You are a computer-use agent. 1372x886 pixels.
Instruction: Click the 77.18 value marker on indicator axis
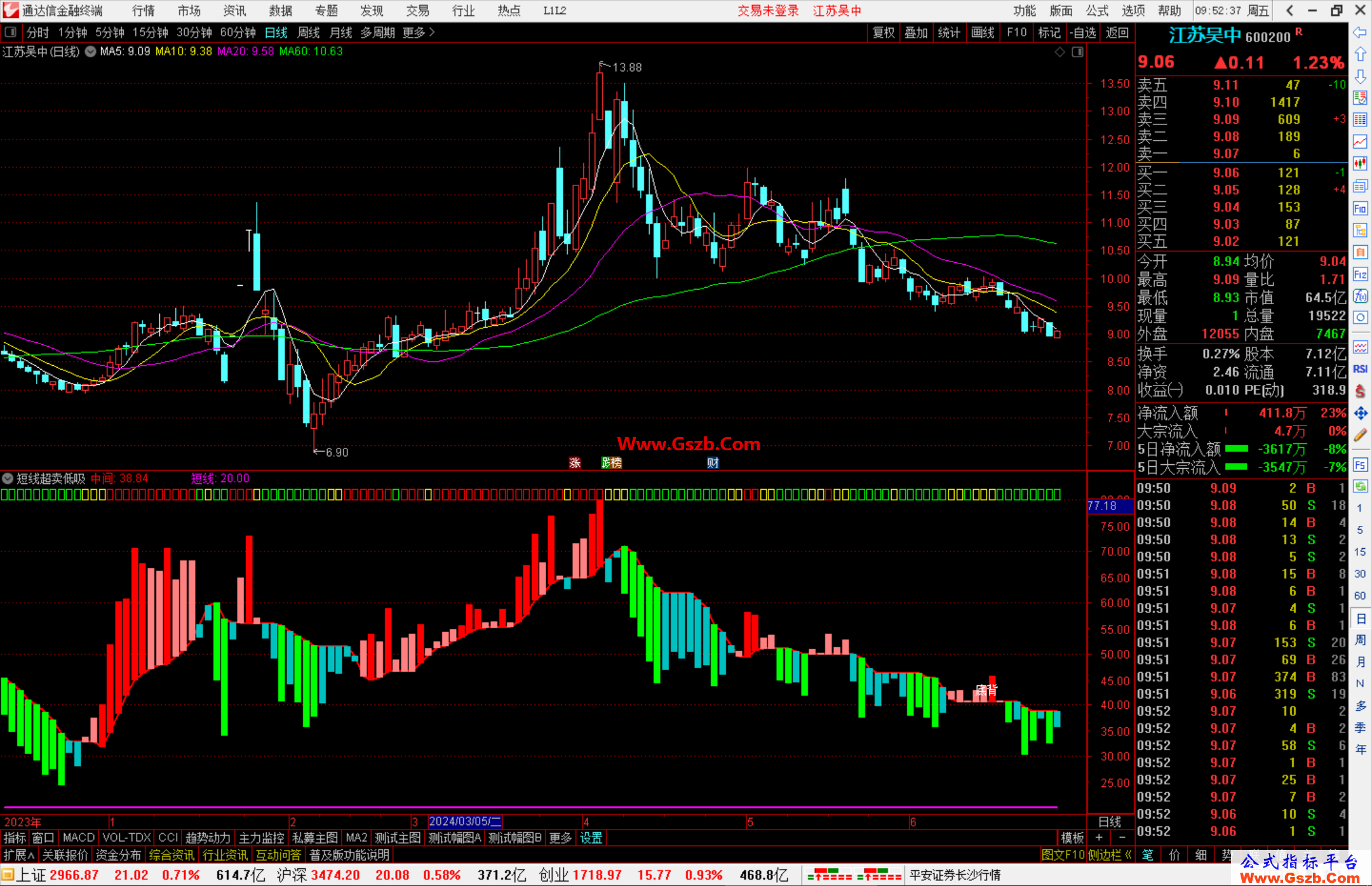click(x=1110, y=506)
